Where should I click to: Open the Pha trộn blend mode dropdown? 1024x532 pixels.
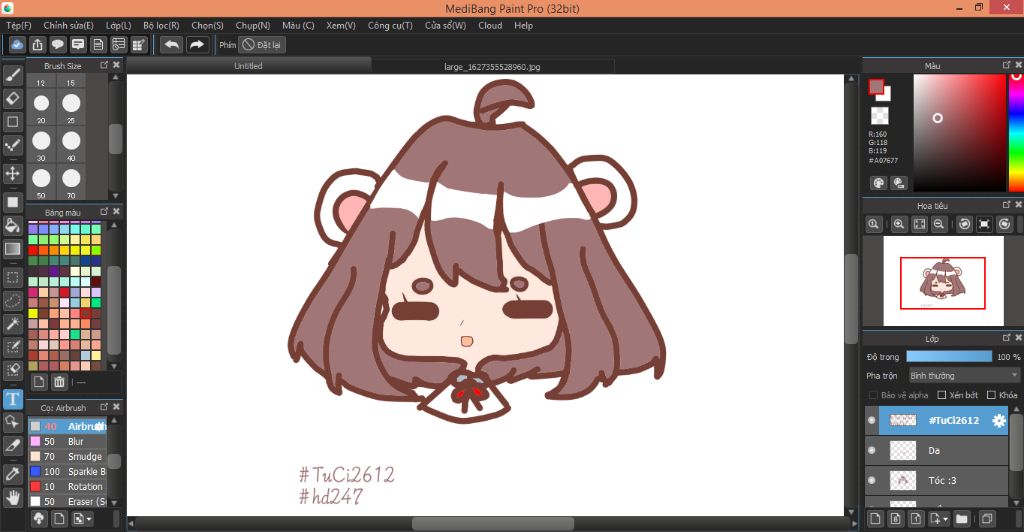tap(964, 375)
